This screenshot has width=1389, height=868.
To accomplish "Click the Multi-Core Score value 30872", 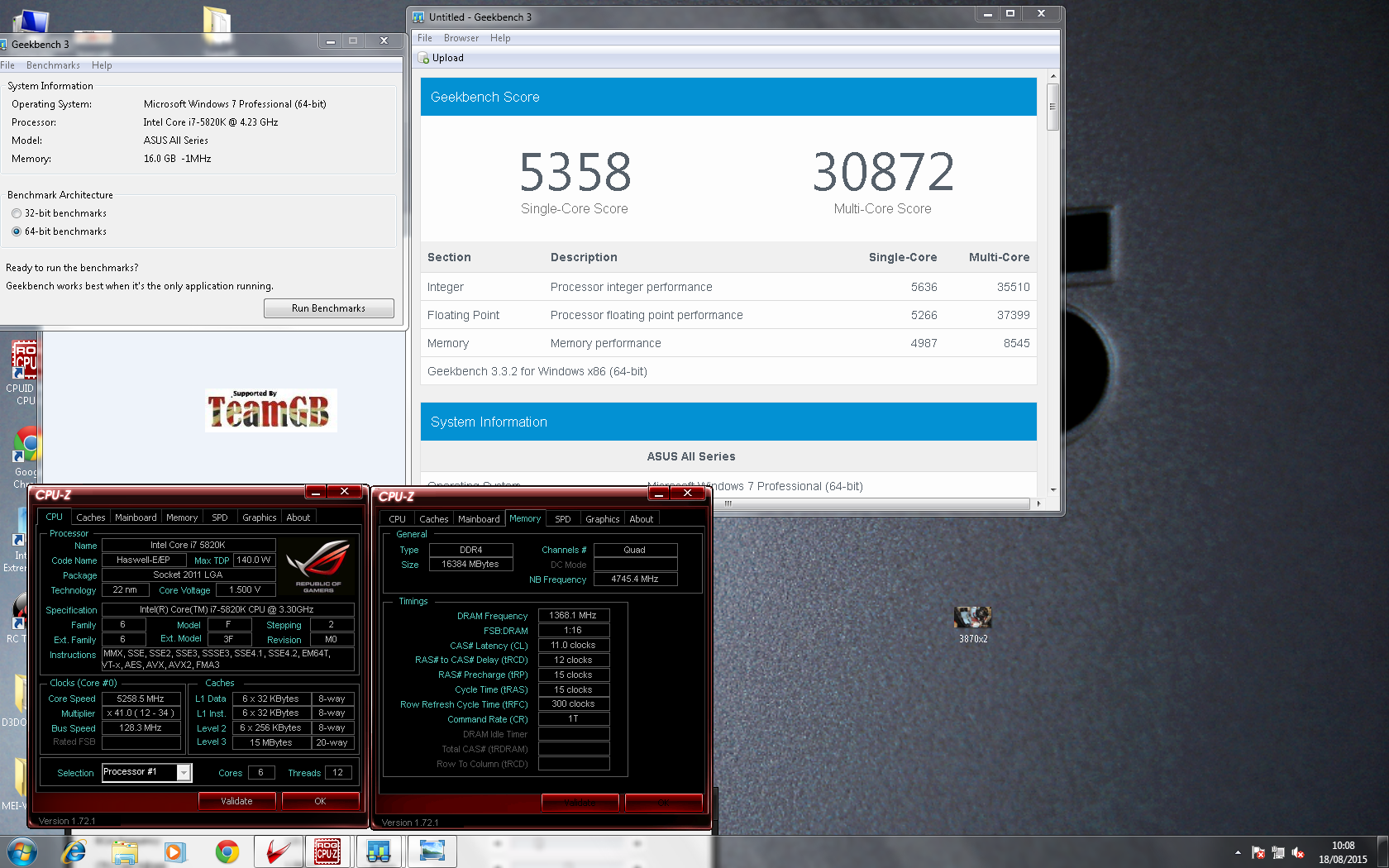I will pyautogui.click(x=883, y=173).
